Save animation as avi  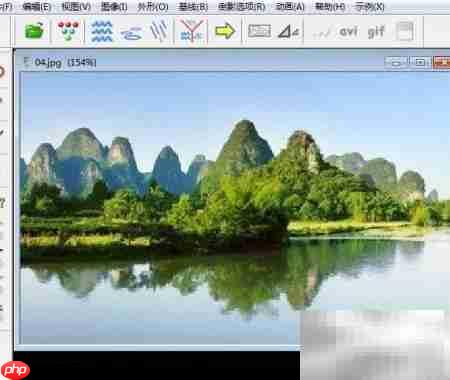point(348,32)
